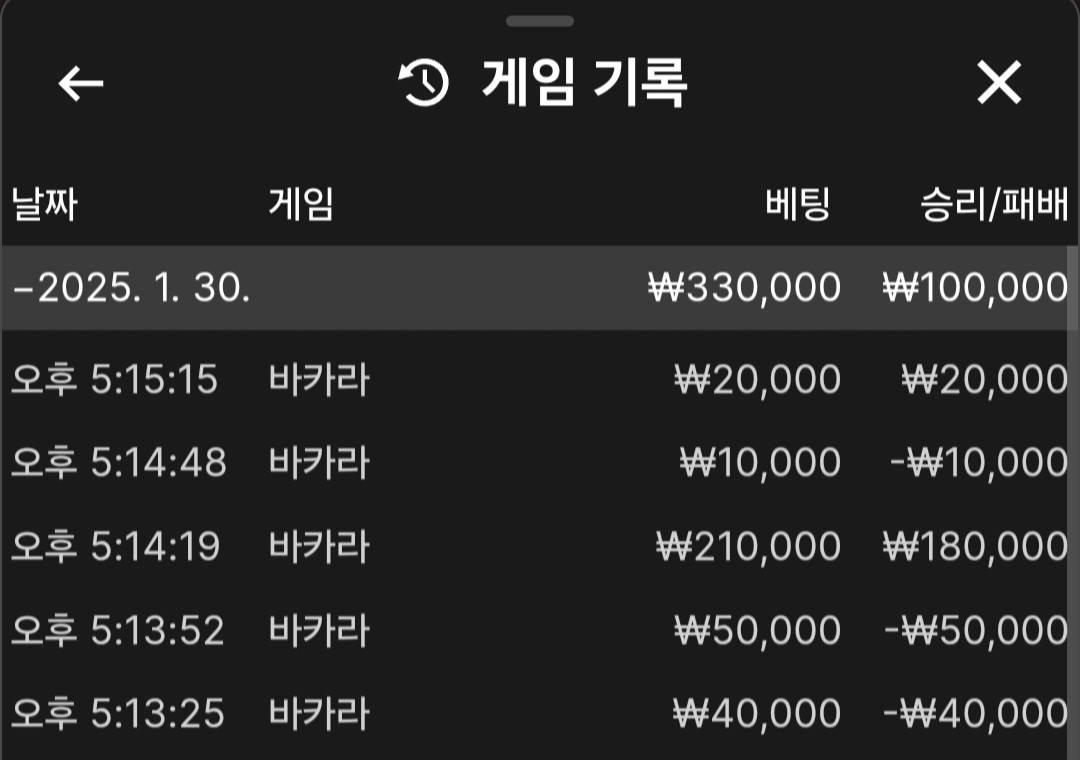
Task: Open the 오후 5:15:15 바카라 record
Action: tap(534, 380)
